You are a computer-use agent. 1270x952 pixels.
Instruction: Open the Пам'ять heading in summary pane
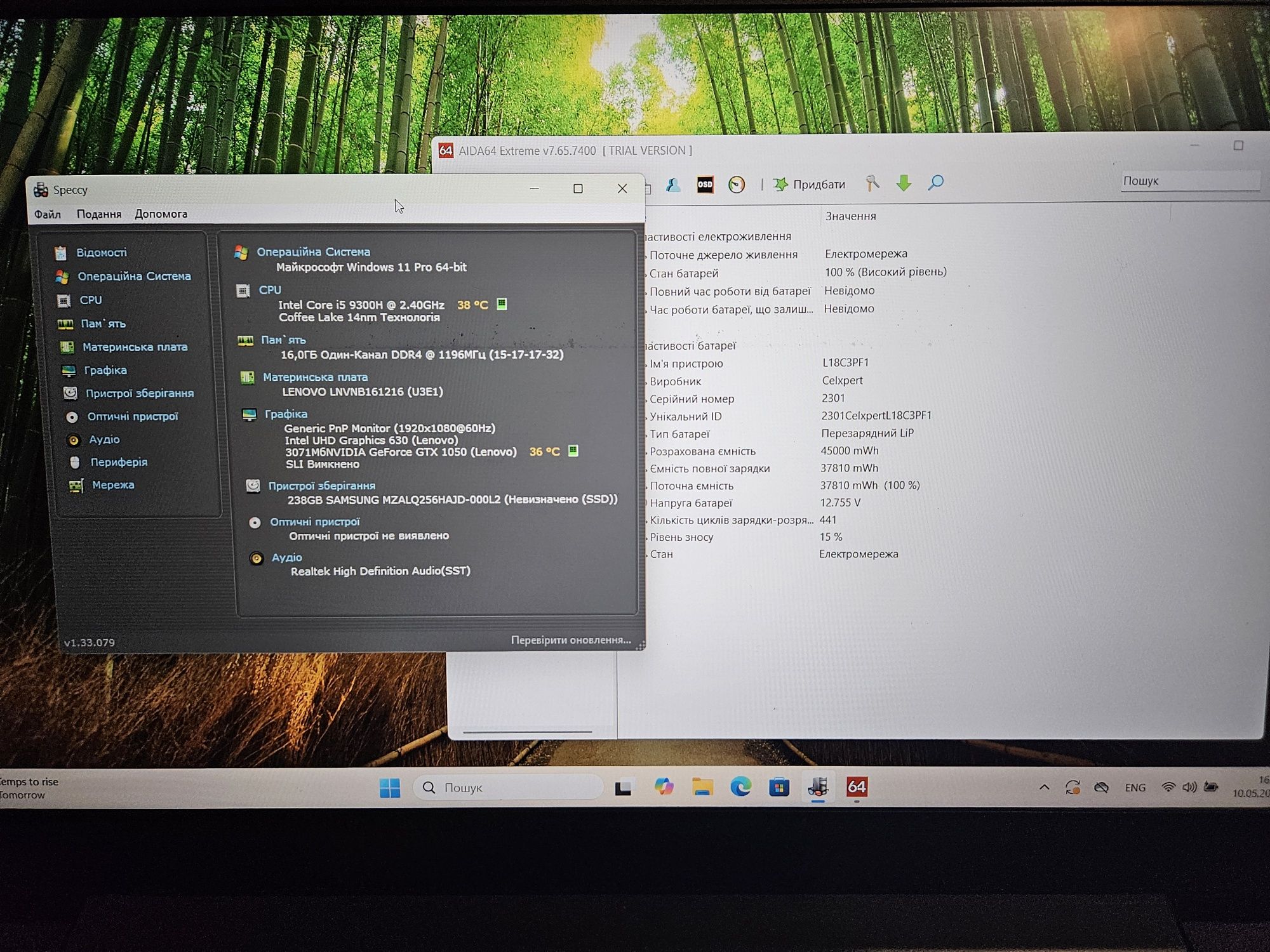click(x=283, y=340)
